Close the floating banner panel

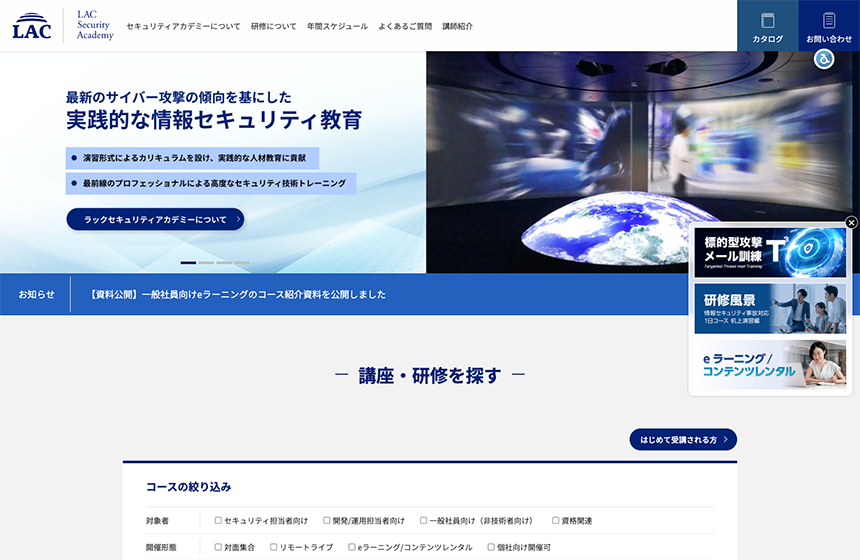point(851,222)
